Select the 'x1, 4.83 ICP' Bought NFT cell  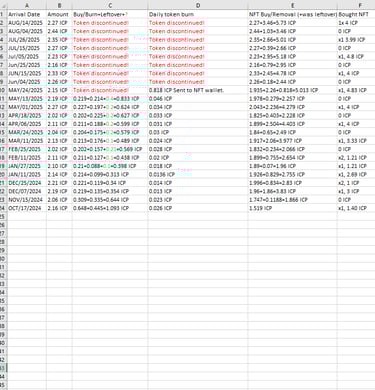(x=356, y=90)
